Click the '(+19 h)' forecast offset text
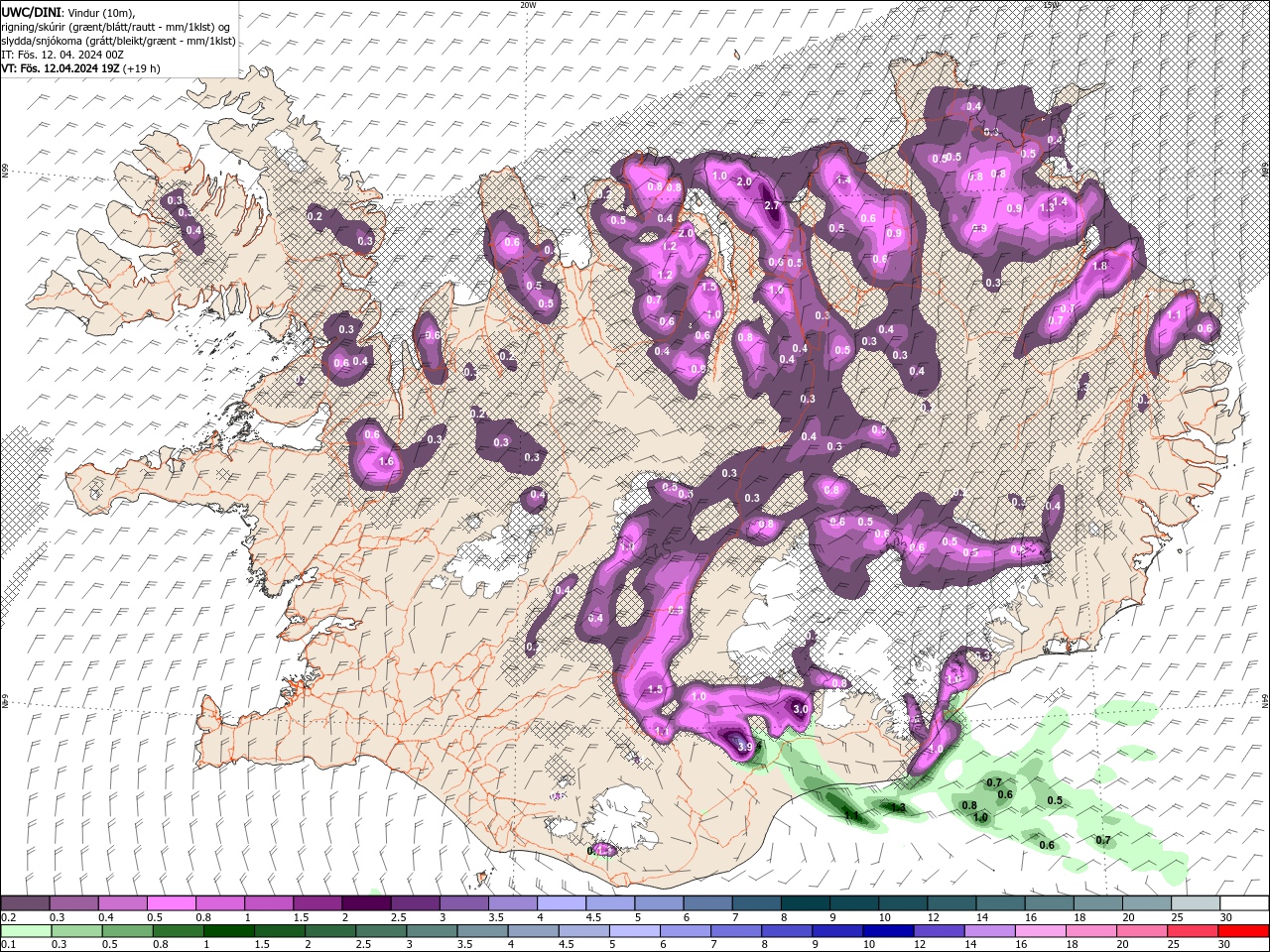The width and height of the screenshot is (1270, 952). [x=142, y=68]
